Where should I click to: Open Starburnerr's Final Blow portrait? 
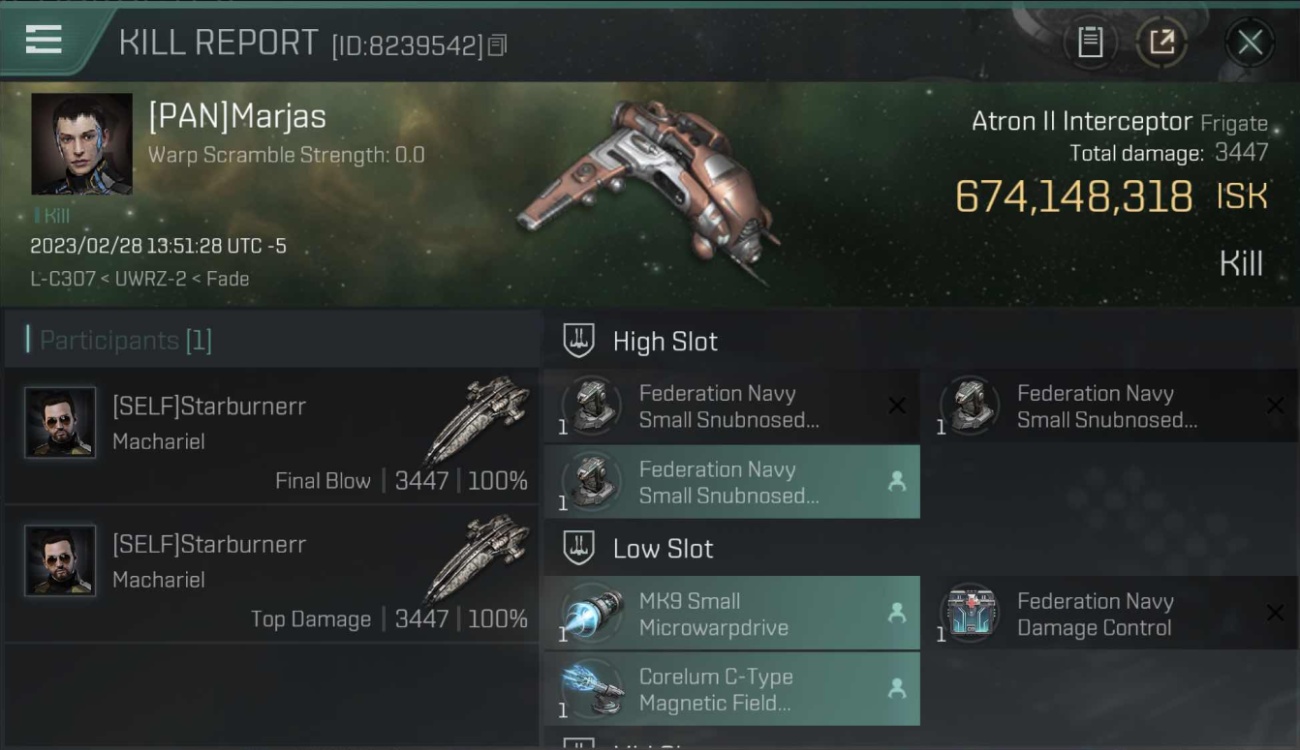[x=60, y=423]
